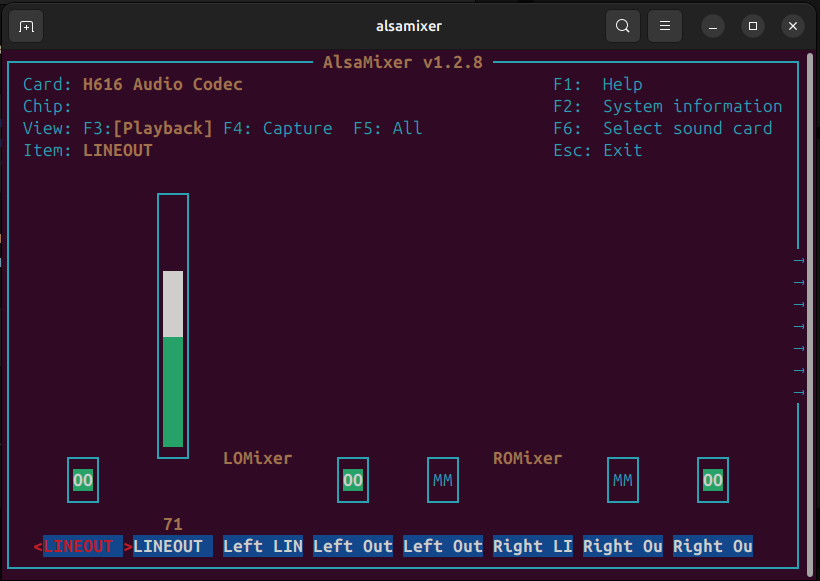This screenshot has height=581, width=820.
Task: Select the red highlighted LINEOUT channel label
Action: pos(83,546)
